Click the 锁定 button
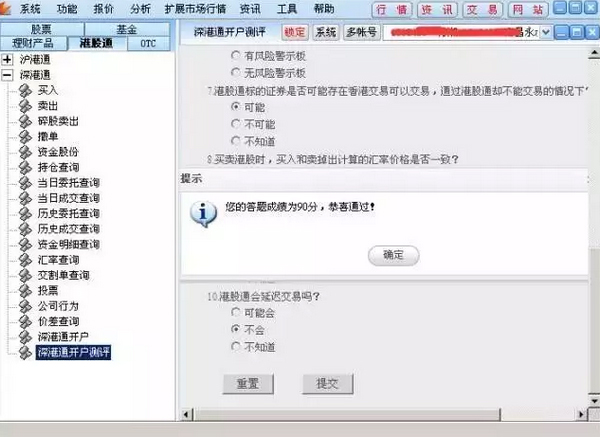Image resolution: width=600 pixels, height=437 pixels. coord(295,33)
